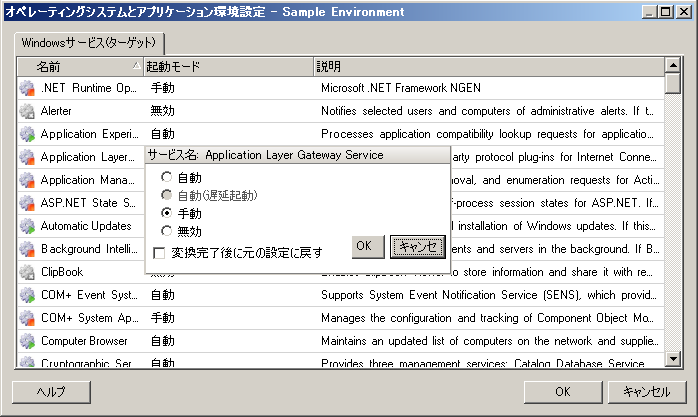Image resolution: width=698 pixels, height=417 pixels.
Task: Sort the list by 名前 column header
Action: (x=80, y=66)
